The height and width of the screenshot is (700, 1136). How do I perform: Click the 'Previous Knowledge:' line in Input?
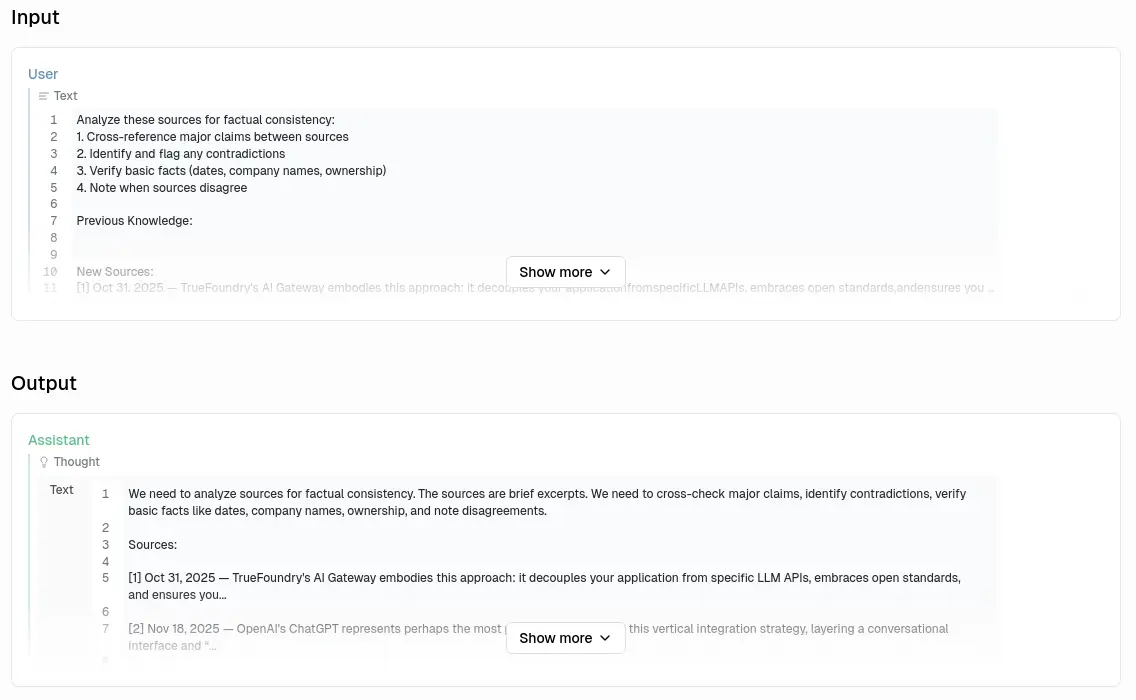click(134, 221)
